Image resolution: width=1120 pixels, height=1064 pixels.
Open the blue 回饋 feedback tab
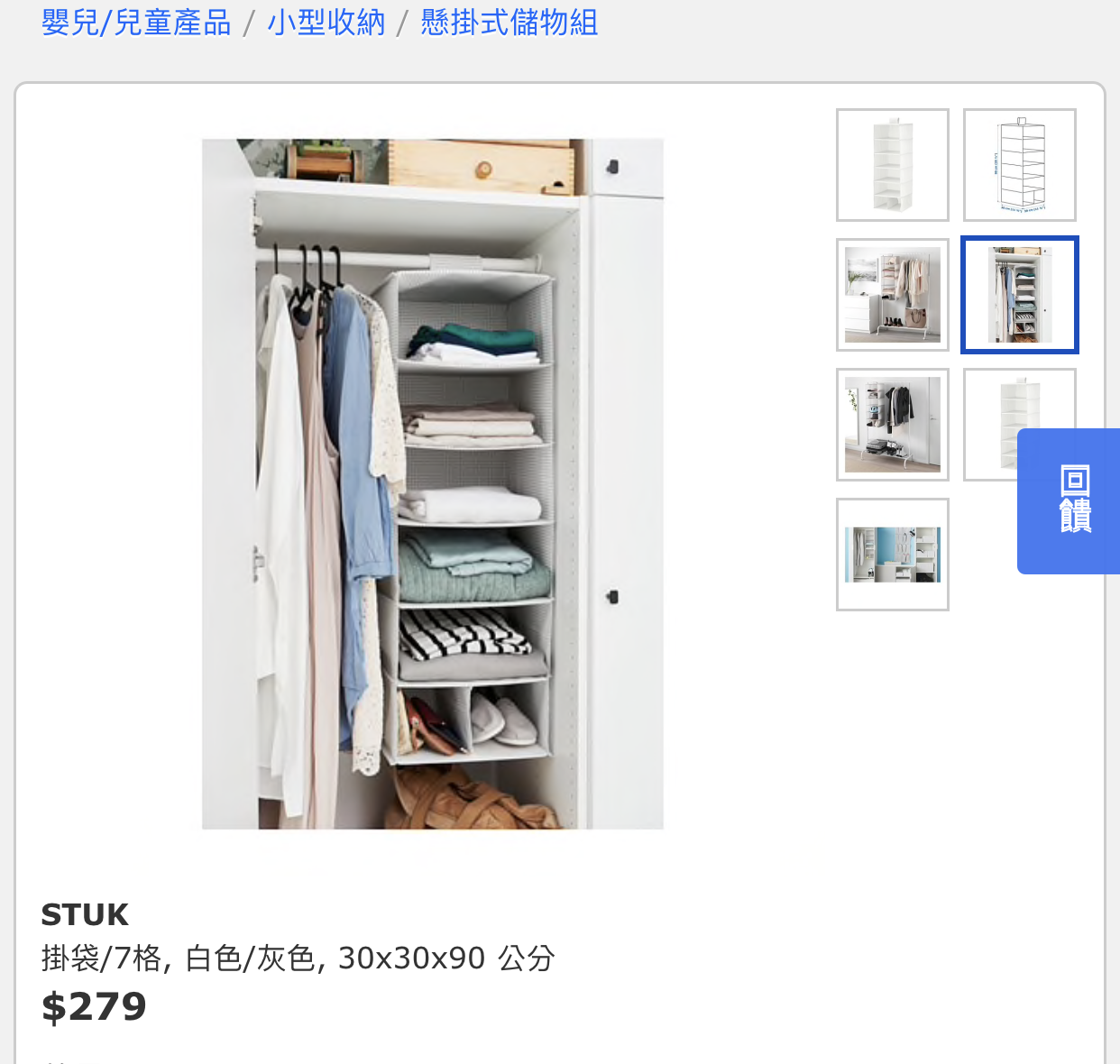[1070, 501]
